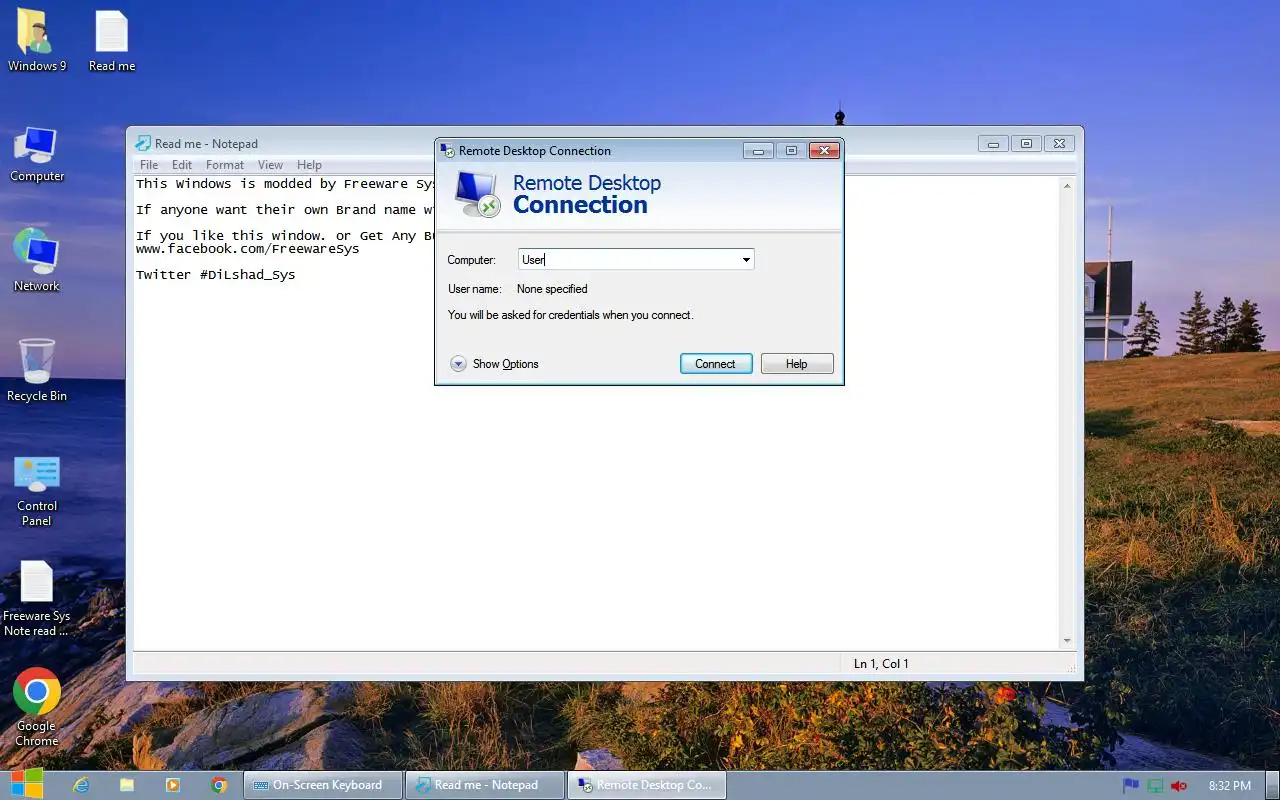This screenshot has width=1280, height=800.
Task: Click the Remote Desktop Connection banner icon
Action: pos(476,194)
